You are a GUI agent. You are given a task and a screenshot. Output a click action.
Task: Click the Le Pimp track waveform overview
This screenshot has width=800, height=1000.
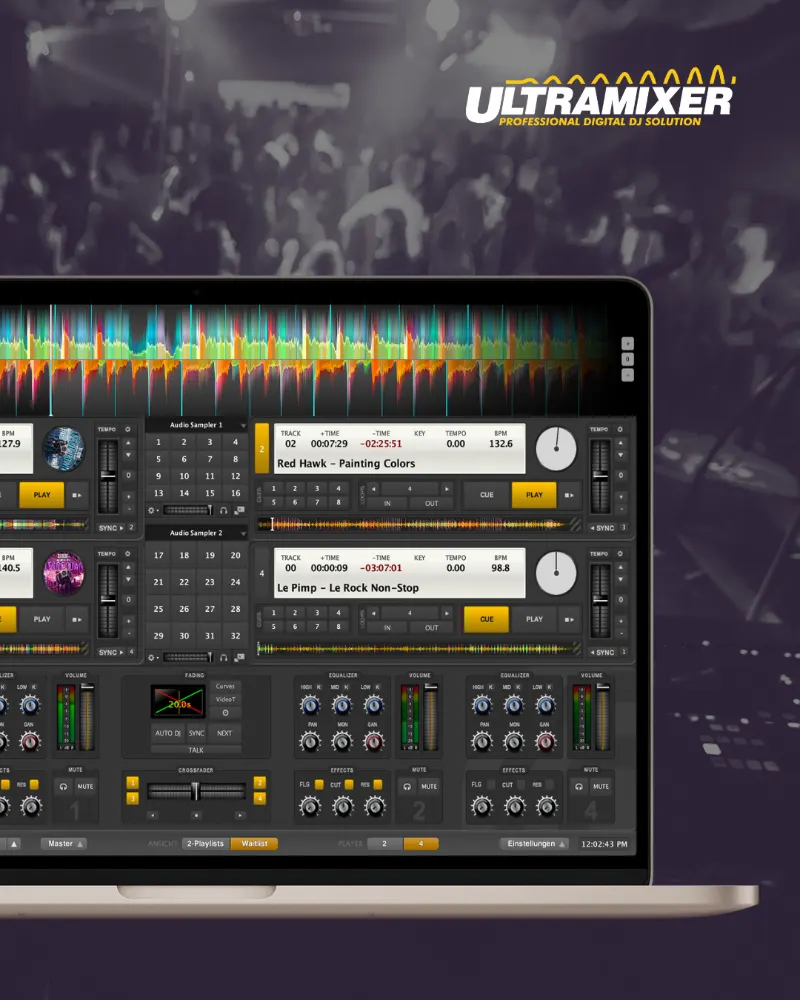click(418, 649)
